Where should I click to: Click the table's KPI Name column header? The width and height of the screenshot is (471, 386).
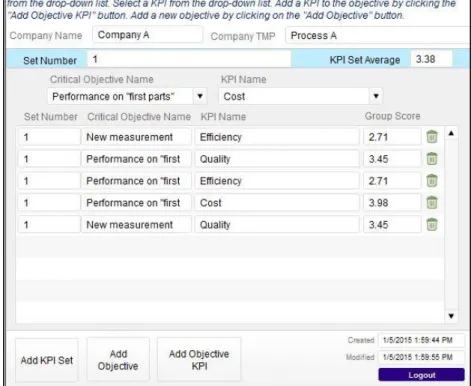point(223,117)
